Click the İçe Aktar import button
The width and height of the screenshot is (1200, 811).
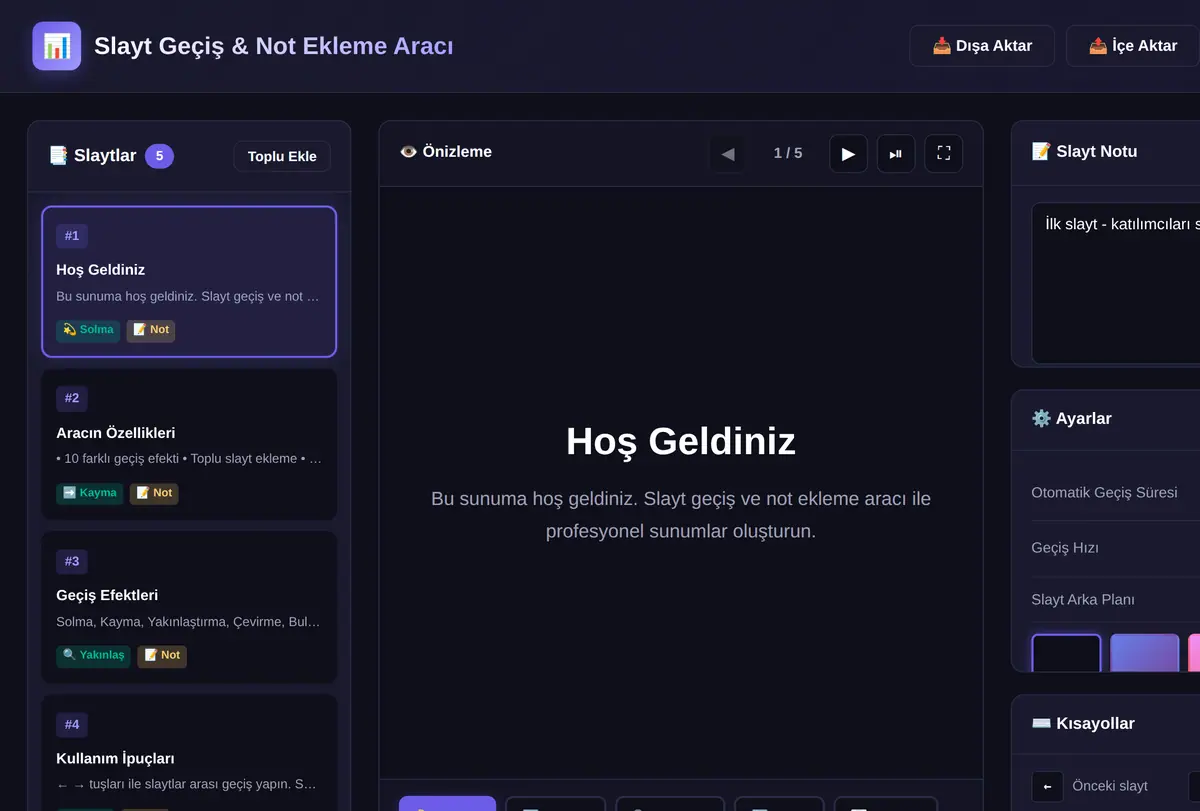1133,46
